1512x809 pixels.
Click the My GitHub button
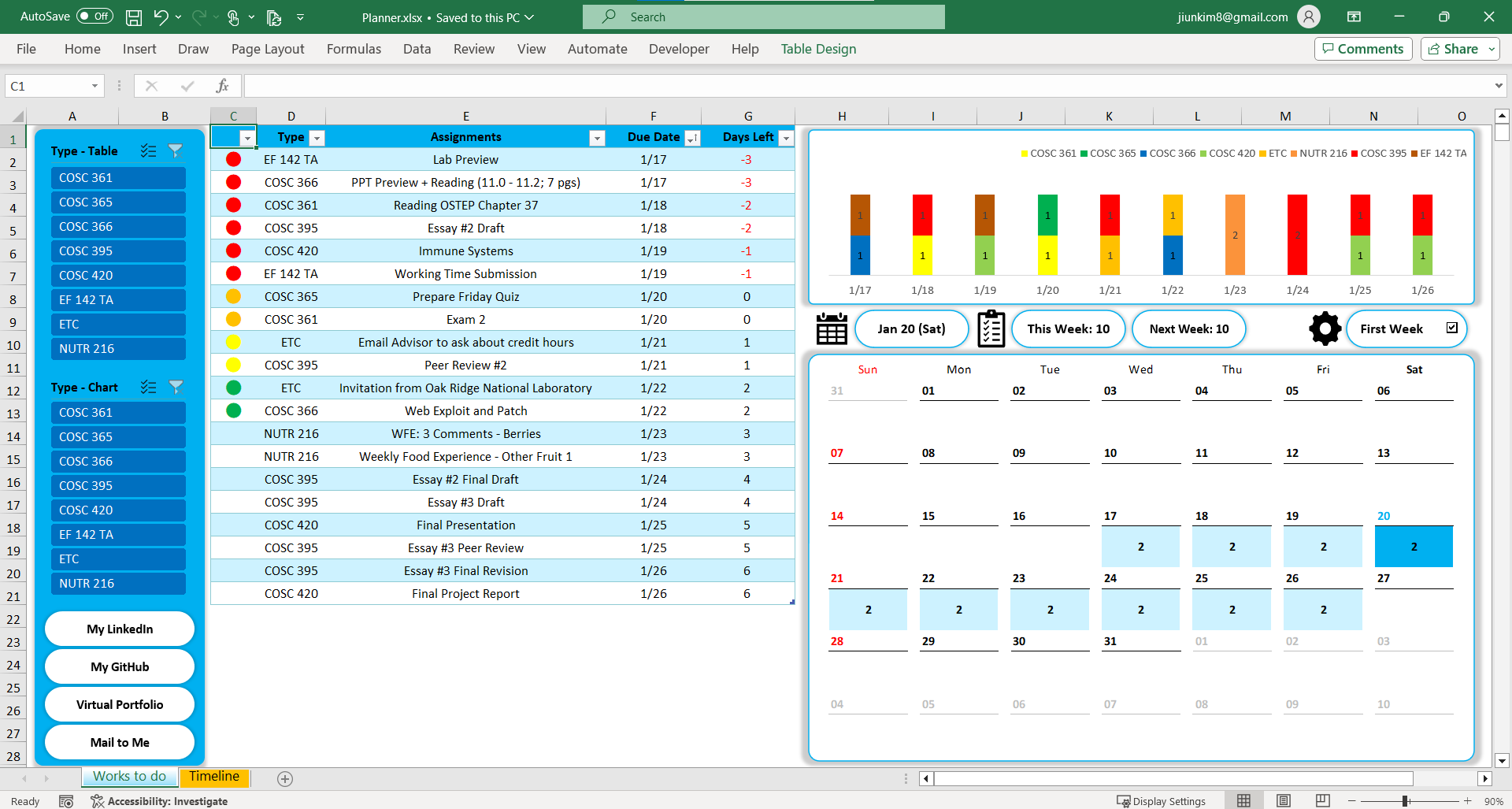tap(120, 666)
